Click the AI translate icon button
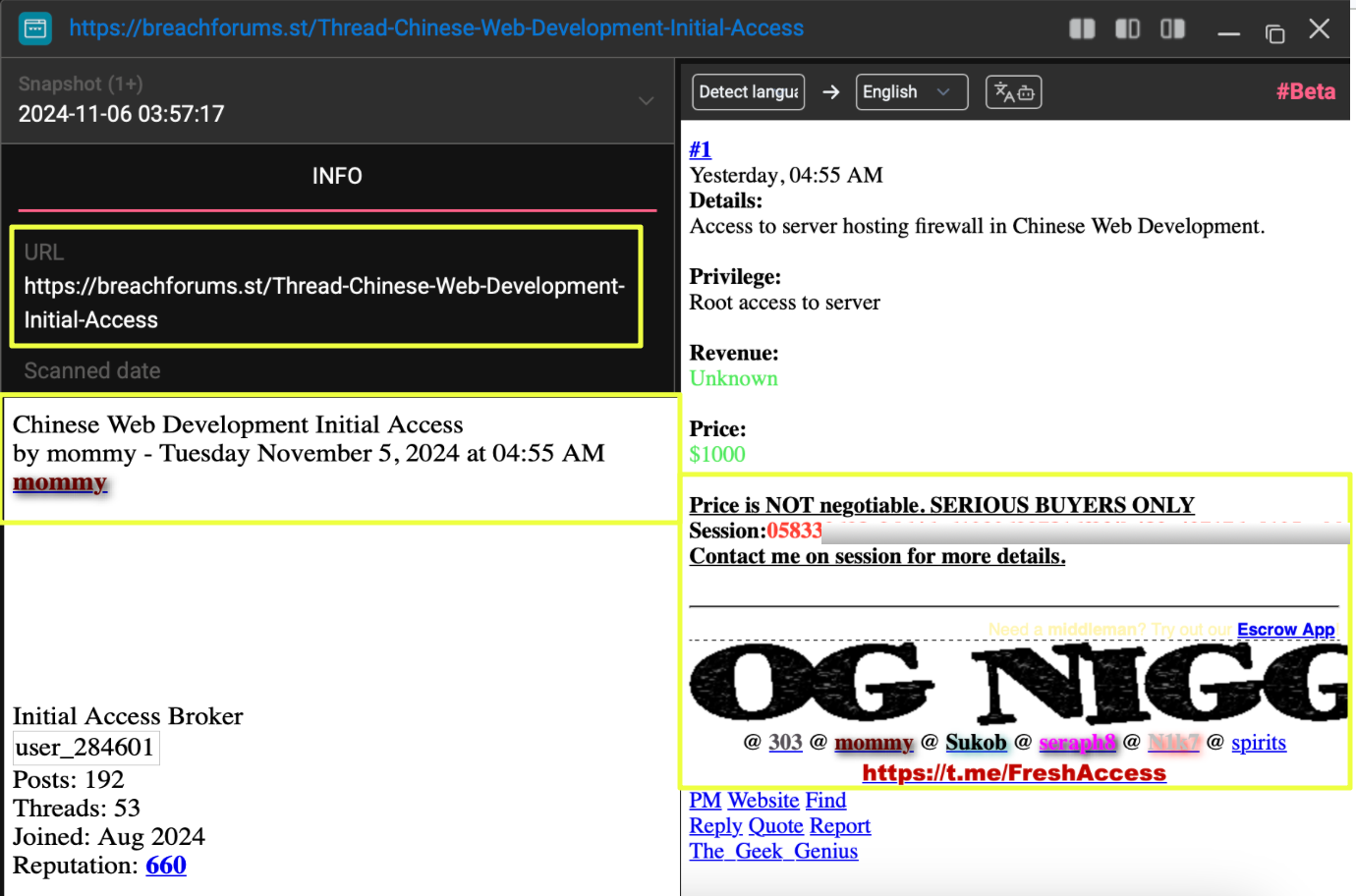 point(1013,92)
